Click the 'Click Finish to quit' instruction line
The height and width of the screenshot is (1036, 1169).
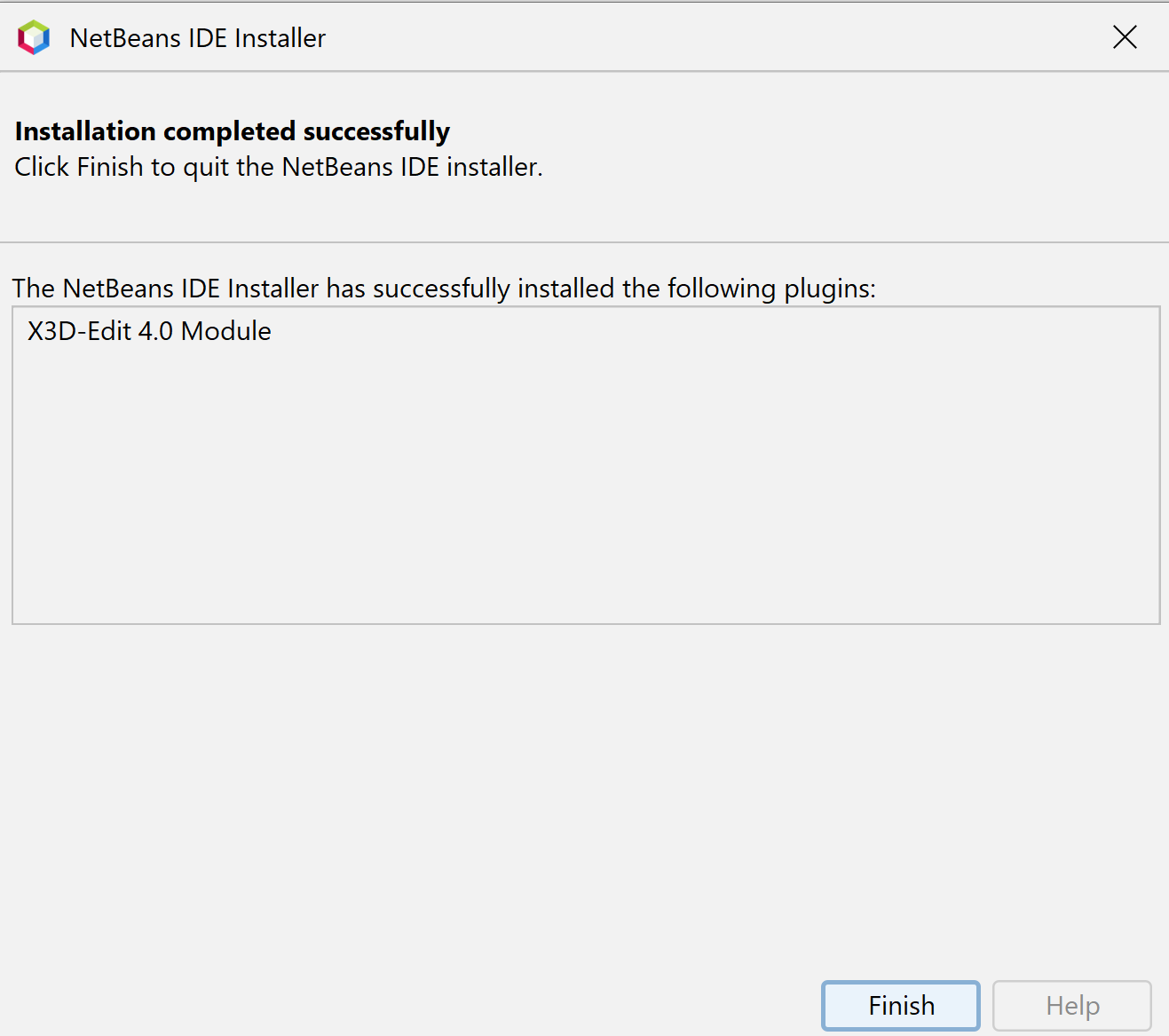279,167
